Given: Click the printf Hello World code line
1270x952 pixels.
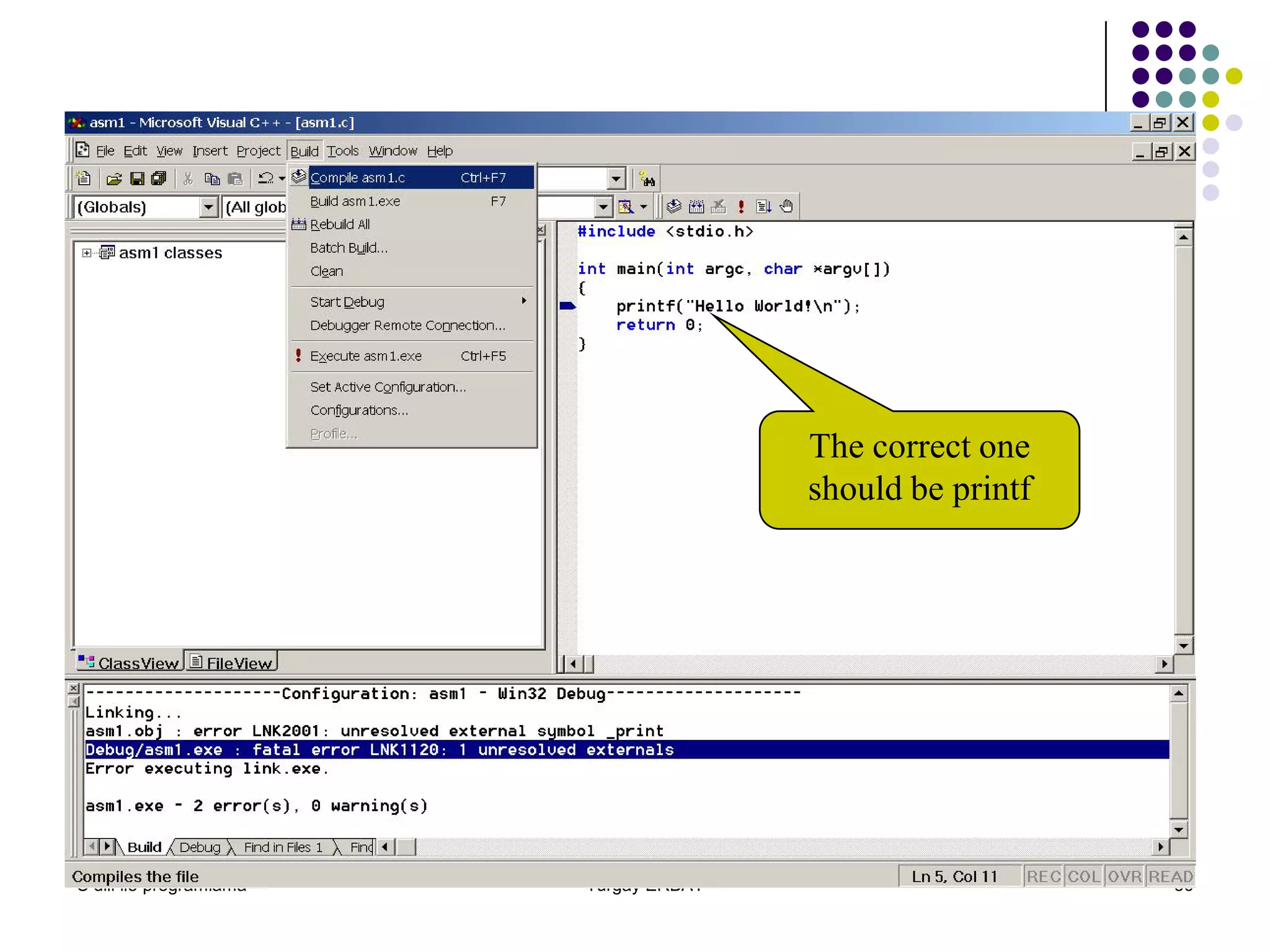Looking at the screenshot, I should [738, 306].
